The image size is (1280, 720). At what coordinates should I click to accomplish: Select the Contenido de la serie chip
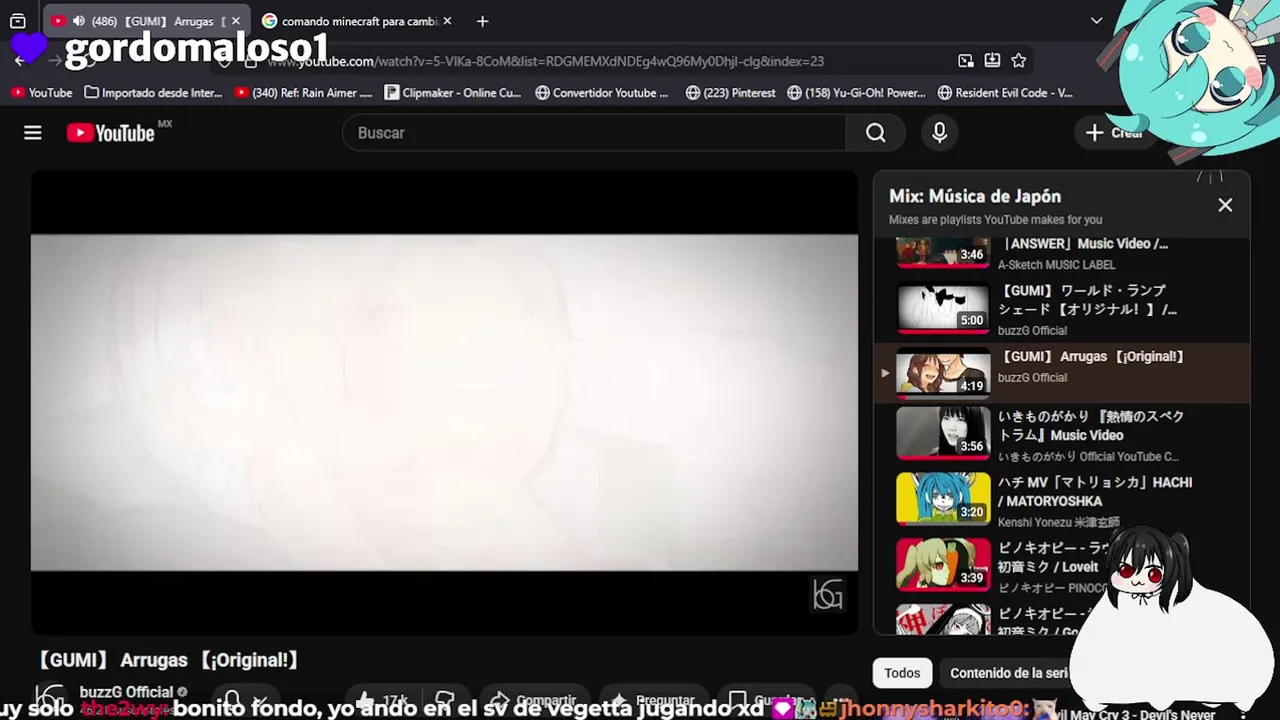pyautogui.click(x=1010, y=673)
